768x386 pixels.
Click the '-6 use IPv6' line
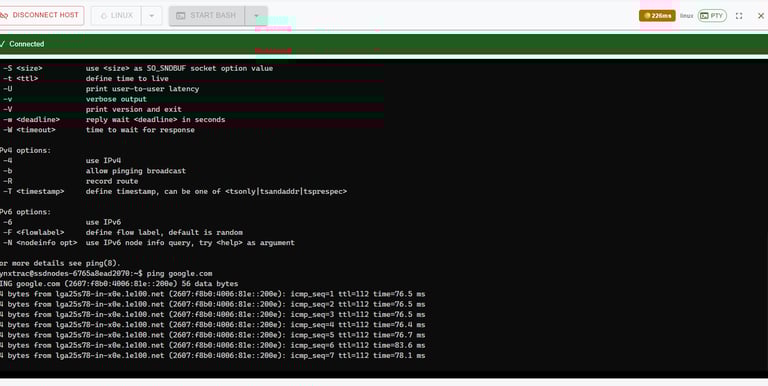(62, 222)
